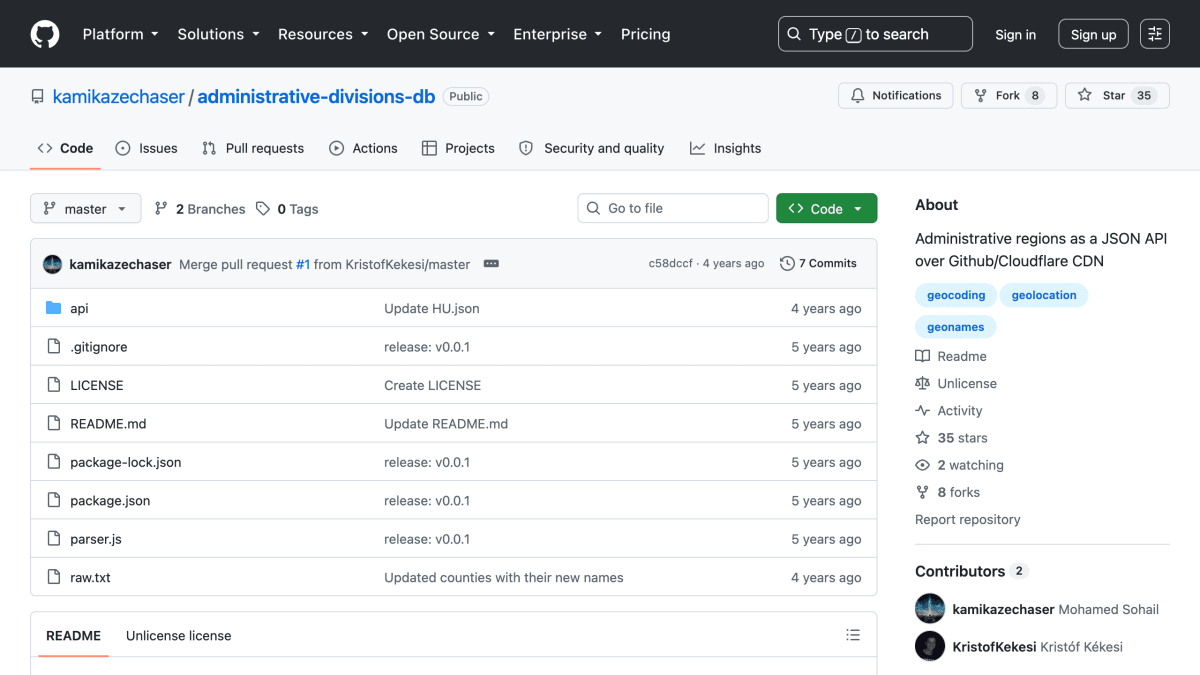This screenshot has width=1200, height=675.
Task: Expand the Solutions menu
Action: (218, 34)
